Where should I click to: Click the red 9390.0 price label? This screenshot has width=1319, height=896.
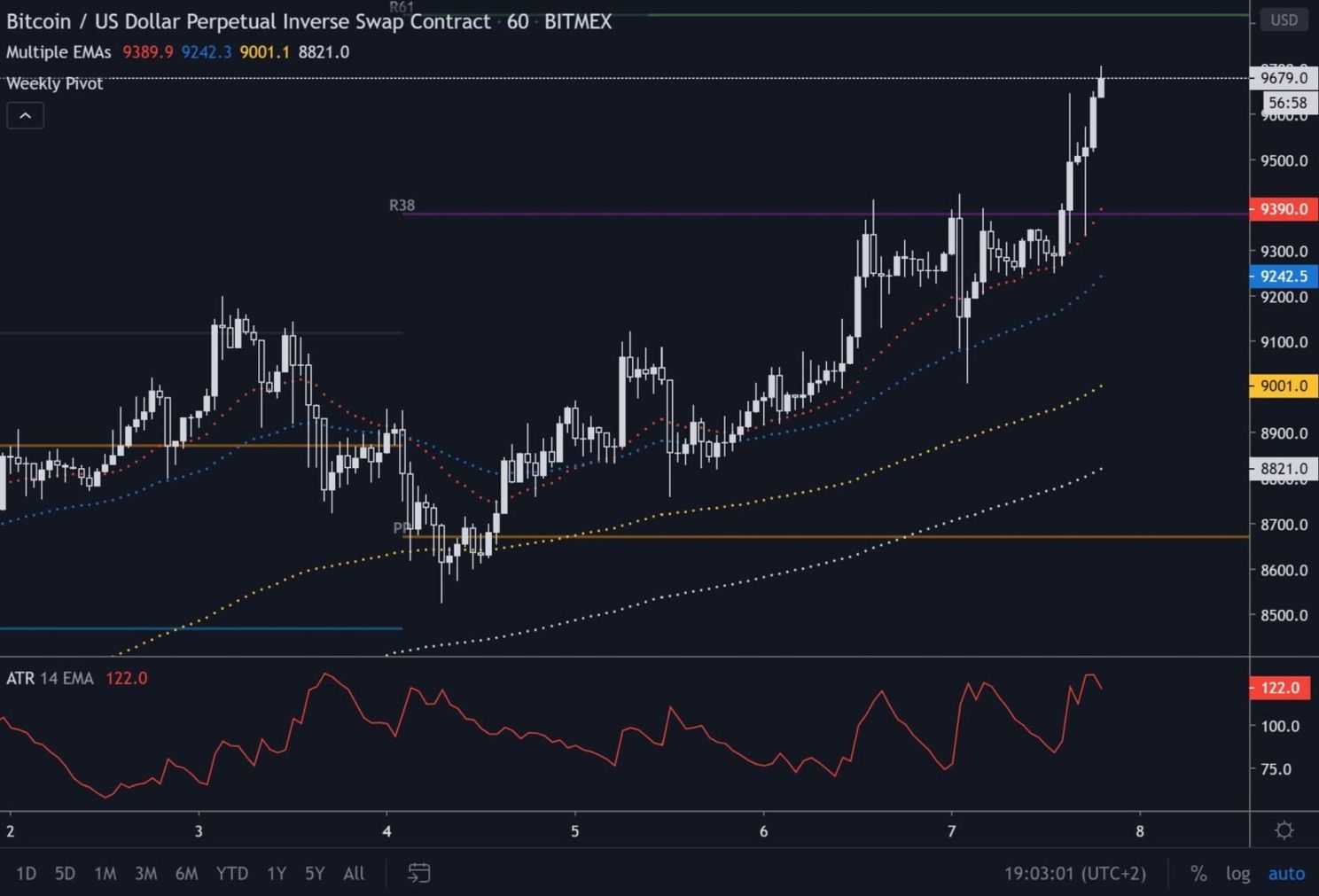tap(1283, 209)
